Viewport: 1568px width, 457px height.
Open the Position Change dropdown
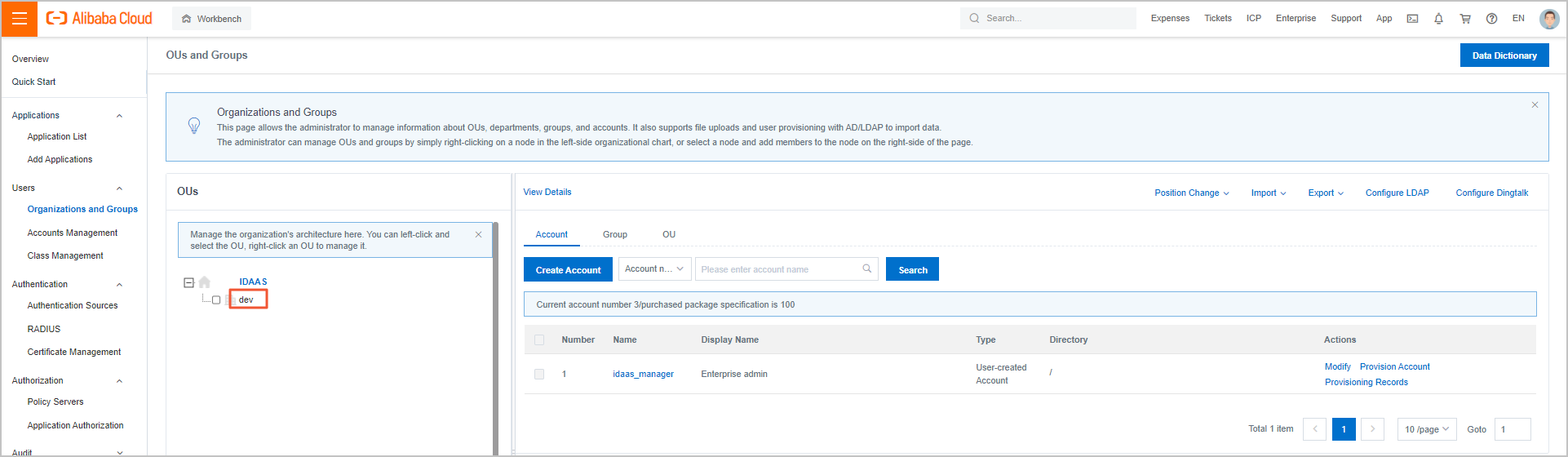point(1191,193)
